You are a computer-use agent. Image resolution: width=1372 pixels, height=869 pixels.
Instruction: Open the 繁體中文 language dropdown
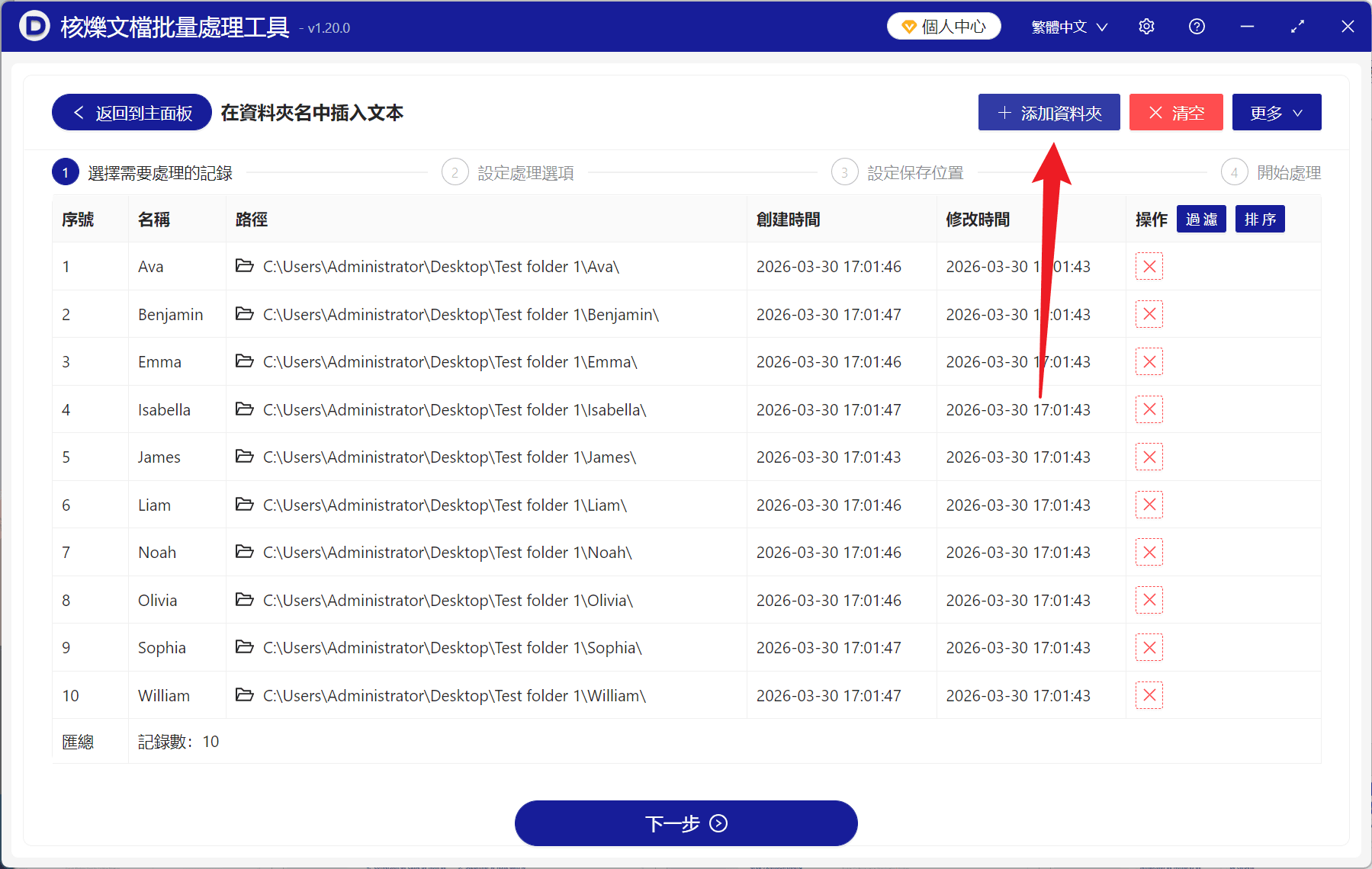pyautogui.click(x=1067, y=26)
